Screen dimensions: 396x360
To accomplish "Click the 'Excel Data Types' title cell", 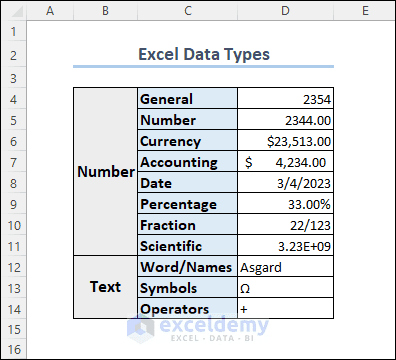I will [203, 55].
